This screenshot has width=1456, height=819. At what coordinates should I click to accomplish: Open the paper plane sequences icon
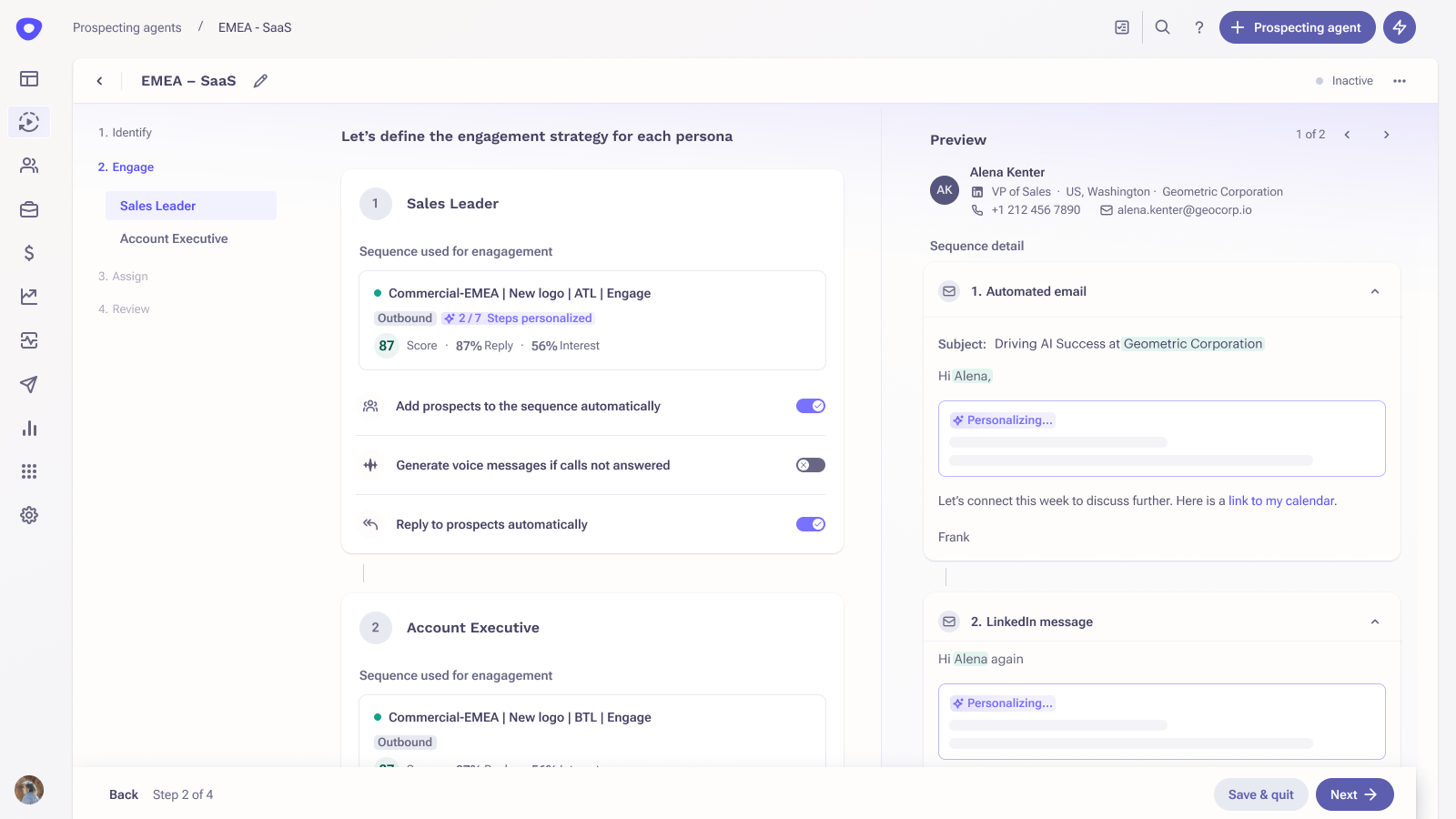click(x=29, y=384)
